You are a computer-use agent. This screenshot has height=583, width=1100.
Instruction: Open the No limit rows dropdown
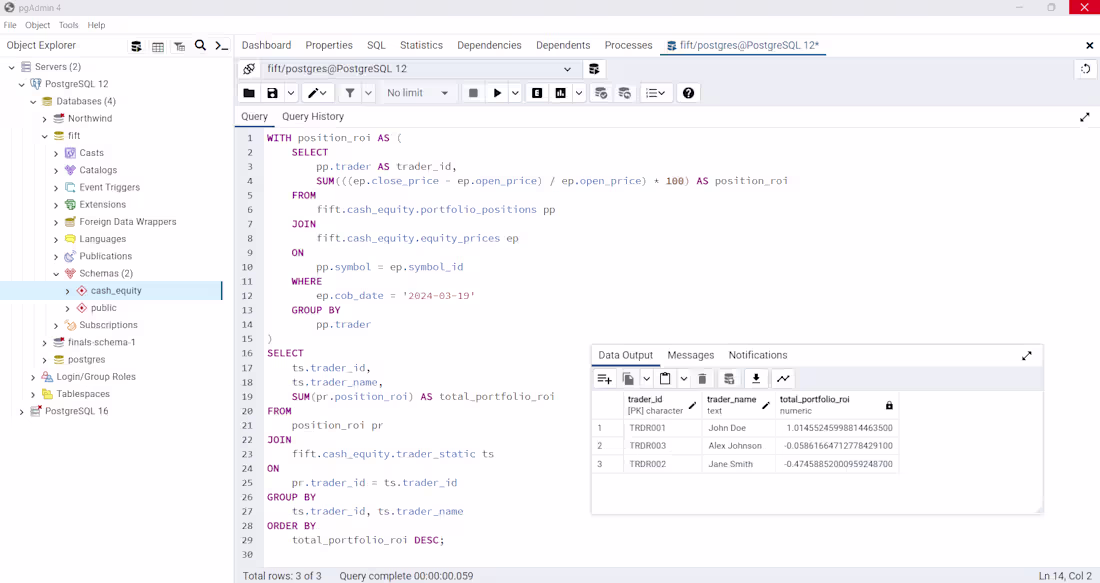416,92
